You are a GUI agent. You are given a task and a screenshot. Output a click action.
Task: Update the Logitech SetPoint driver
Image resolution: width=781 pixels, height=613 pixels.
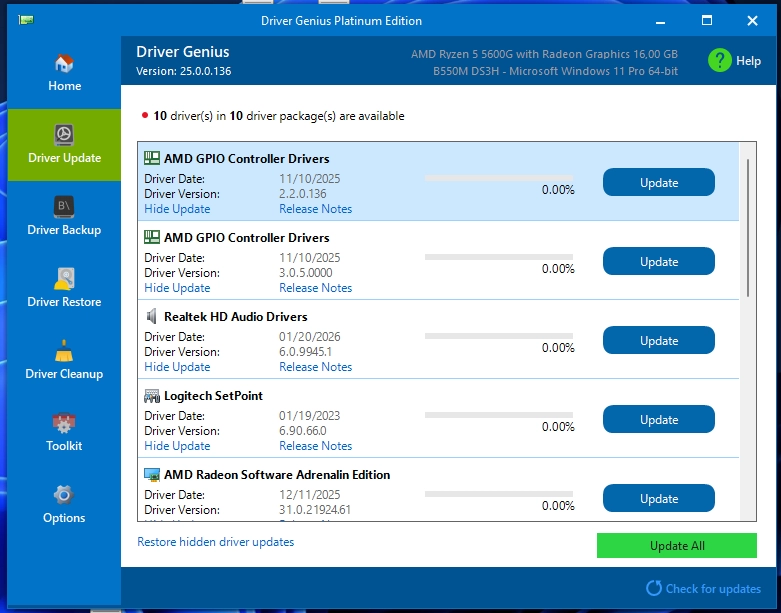pyautogui.click(x=658, y=420)
